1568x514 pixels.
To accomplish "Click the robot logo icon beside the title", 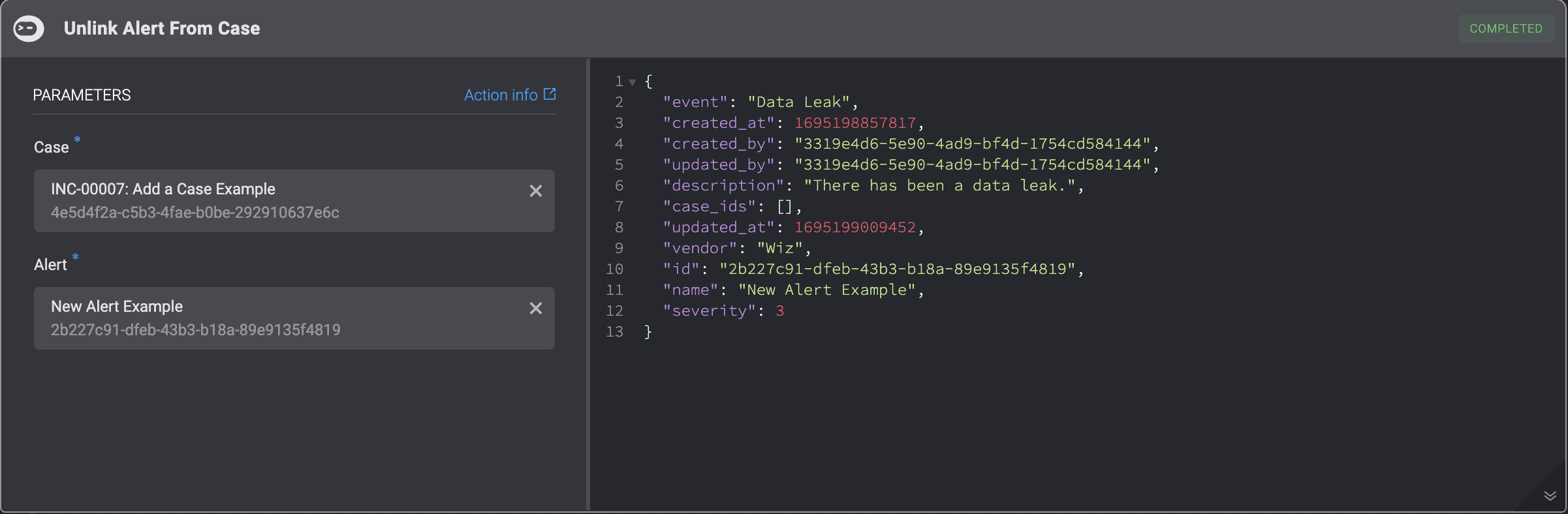I will (x=29, y=29).
